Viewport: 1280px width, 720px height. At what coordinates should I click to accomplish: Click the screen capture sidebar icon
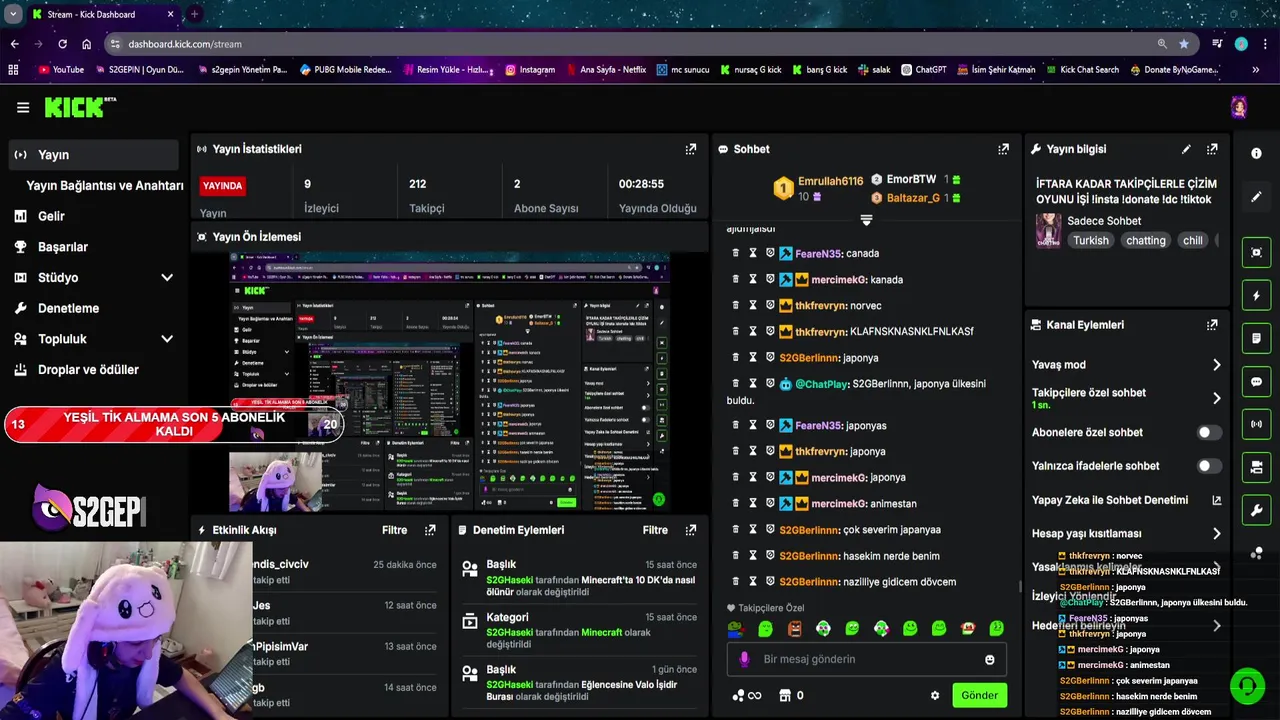pyautogui.click(x=1256, y=252)
